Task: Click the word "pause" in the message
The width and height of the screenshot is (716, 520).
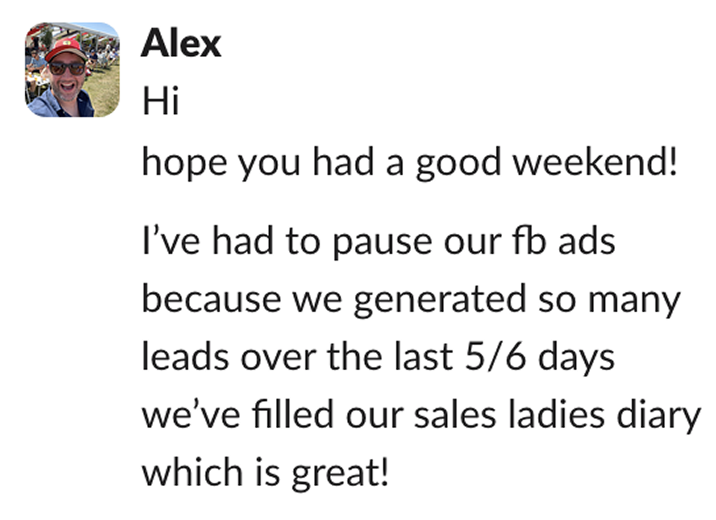Action: point(382,243)
